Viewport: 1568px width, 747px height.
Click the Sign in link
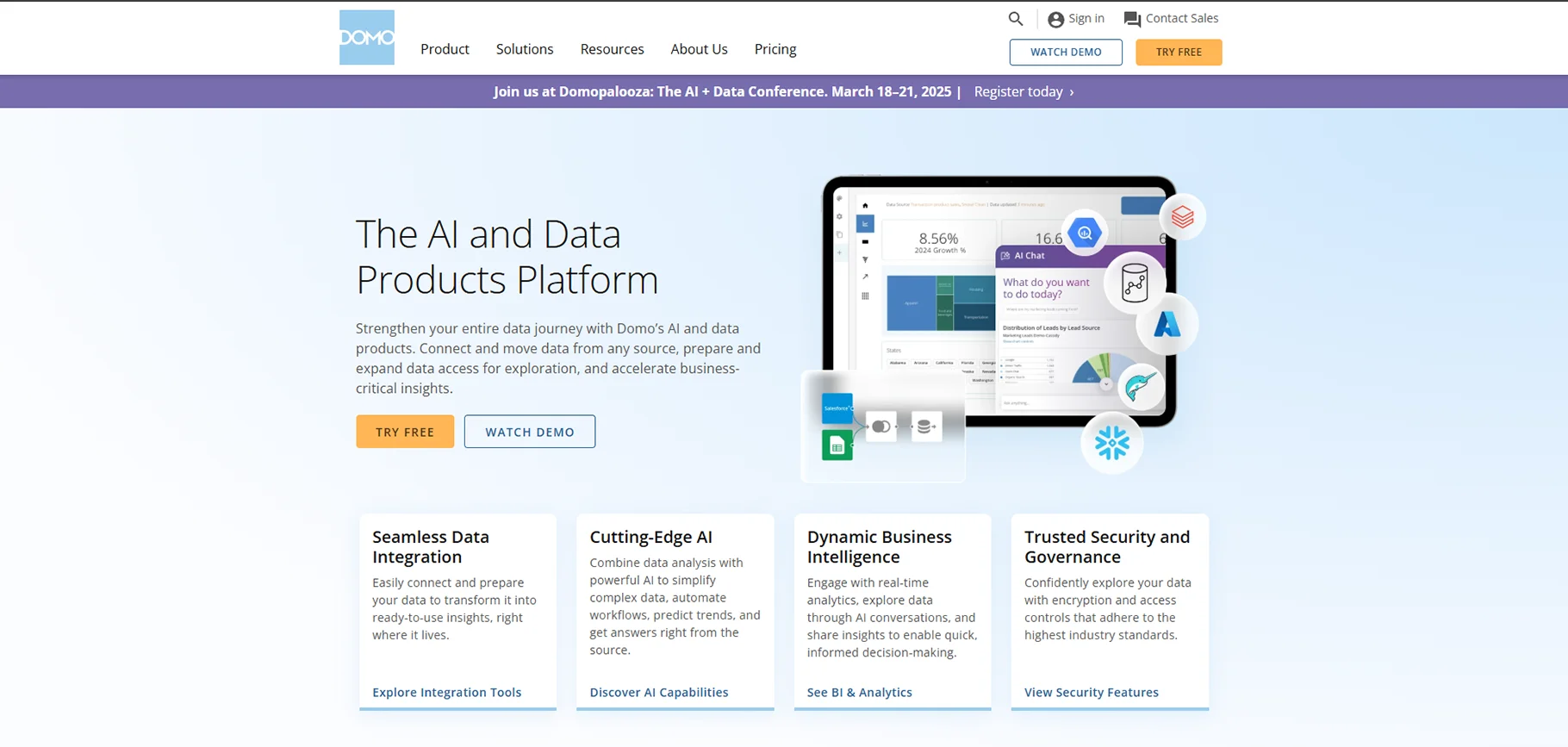(1086, 18)
